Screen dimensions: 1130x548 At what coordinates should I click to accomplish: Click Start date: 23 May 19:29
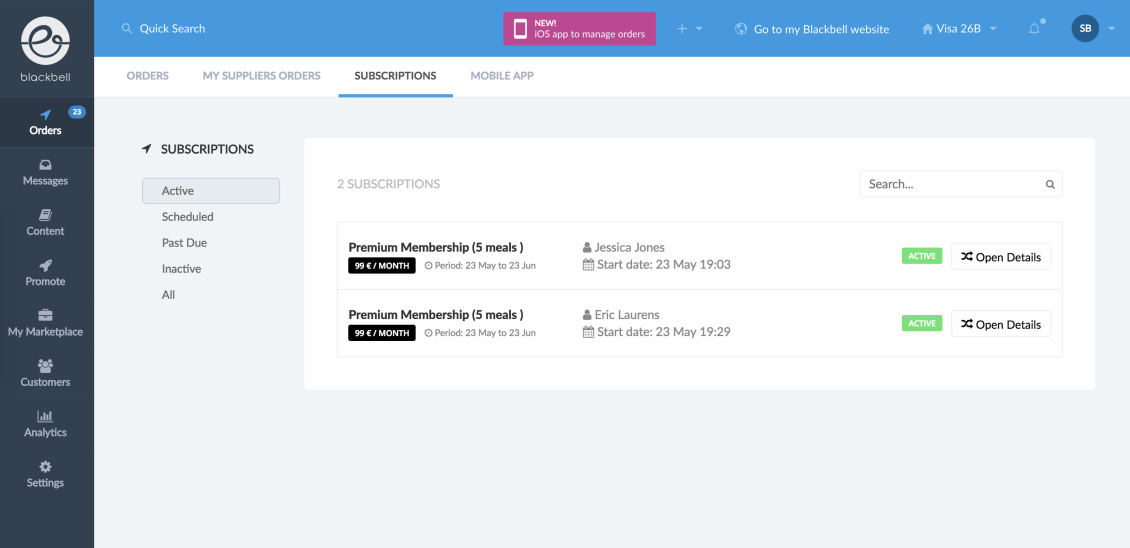(x=664, y=332)
